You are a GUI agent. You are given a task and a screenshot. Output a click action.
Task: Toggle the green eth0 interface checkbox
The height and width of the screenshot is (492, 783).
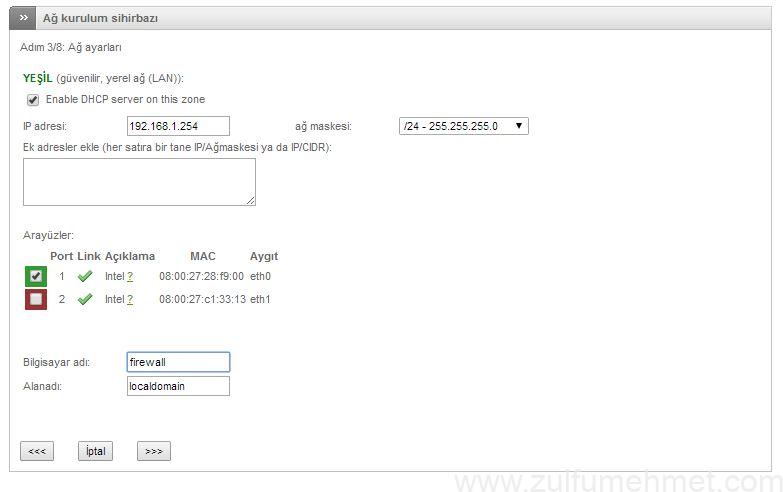coord(36,276)
